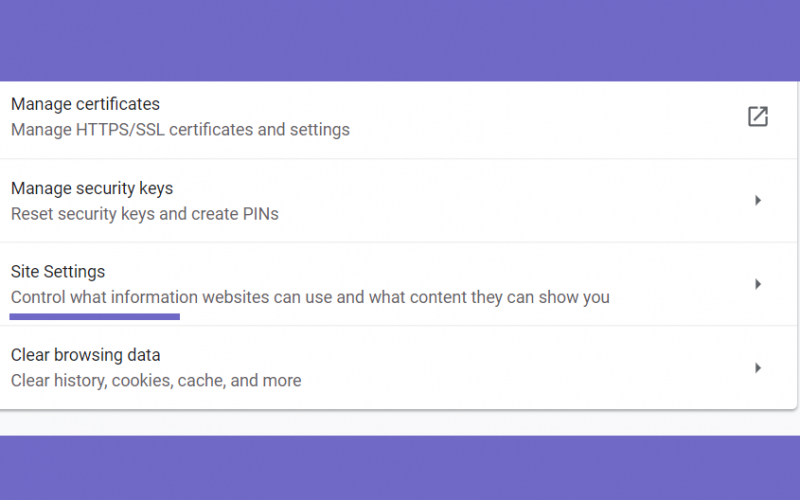Choose the Clear browsing data heading
Viewport: 800px width, 500px height.
click(x=85, y=355)
